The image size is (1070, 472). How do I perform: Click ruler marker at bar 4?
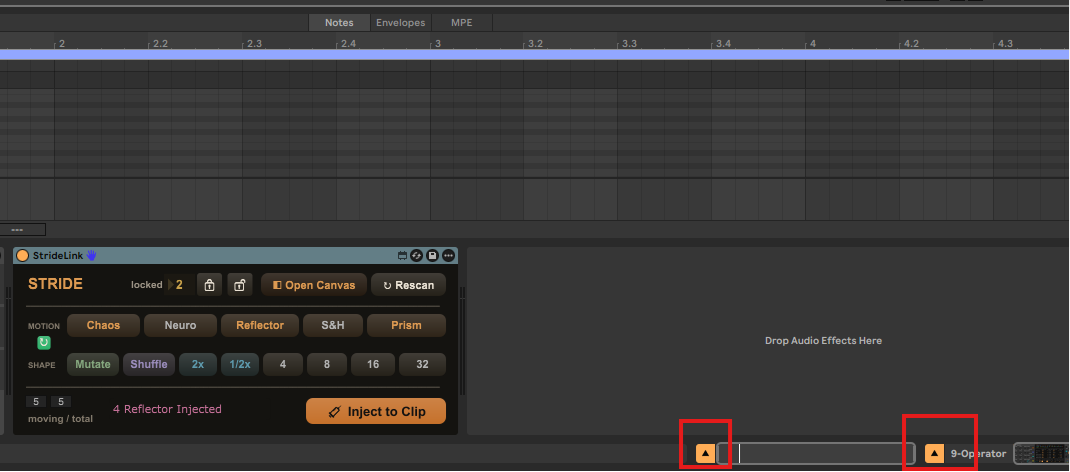[810, 44]
